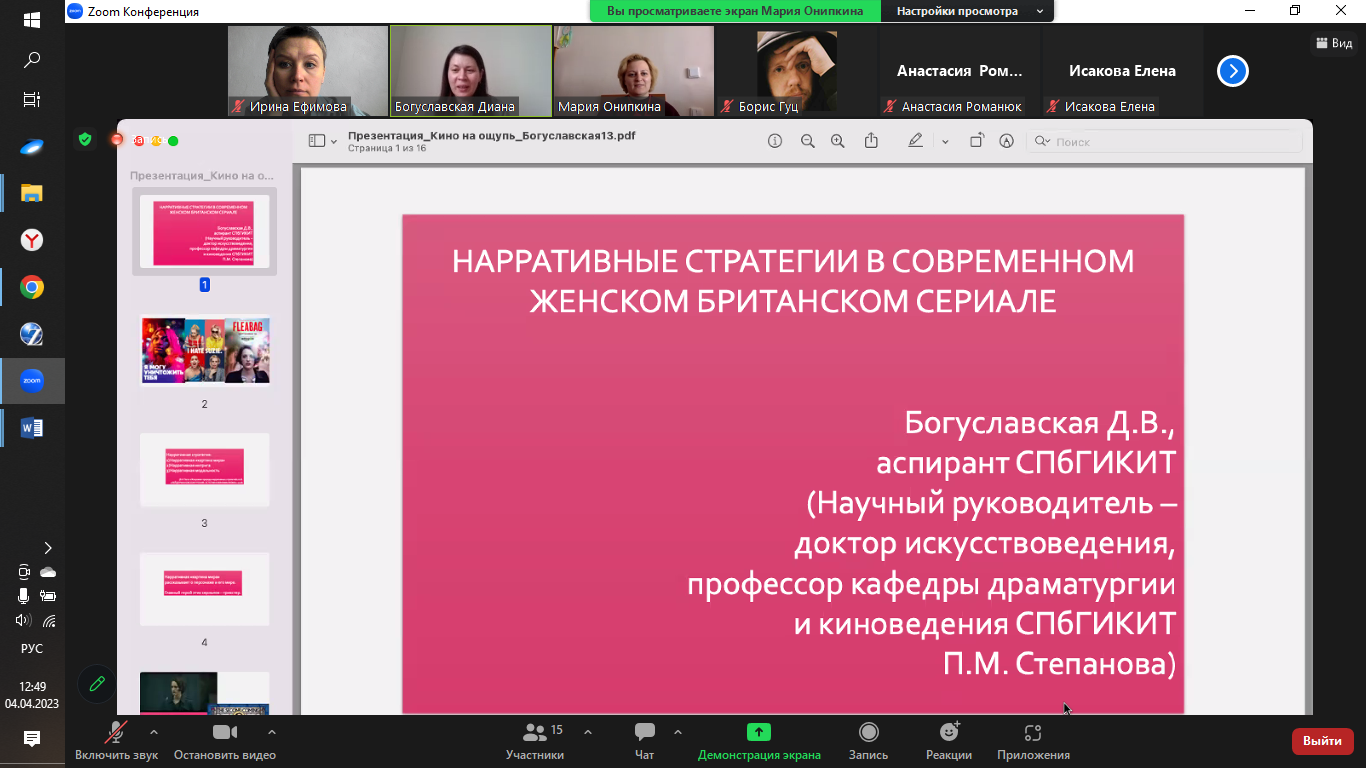This screenshot has width=1366, height=768.
Task: Click Демонстрация экрана share button
Action: point(759,741)
